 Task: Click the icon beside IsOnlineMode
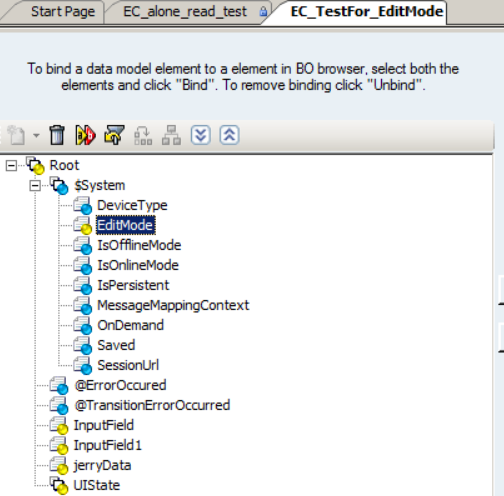(82, 266)
